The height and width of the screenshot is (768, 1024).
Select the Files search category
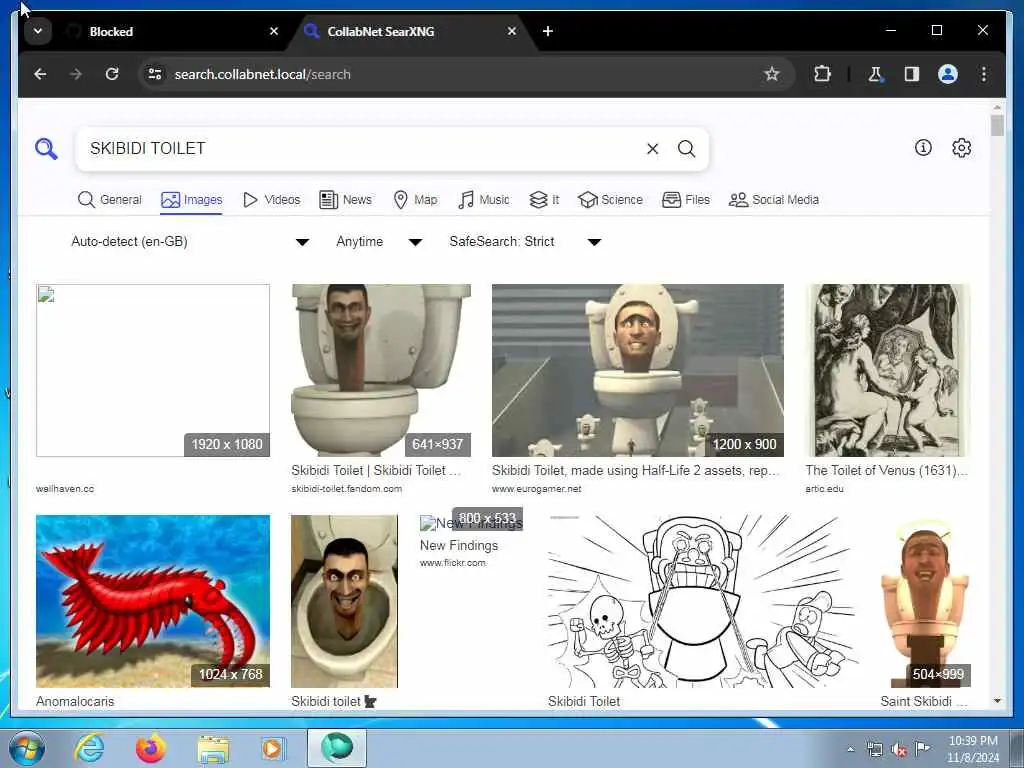coord(686,200)
